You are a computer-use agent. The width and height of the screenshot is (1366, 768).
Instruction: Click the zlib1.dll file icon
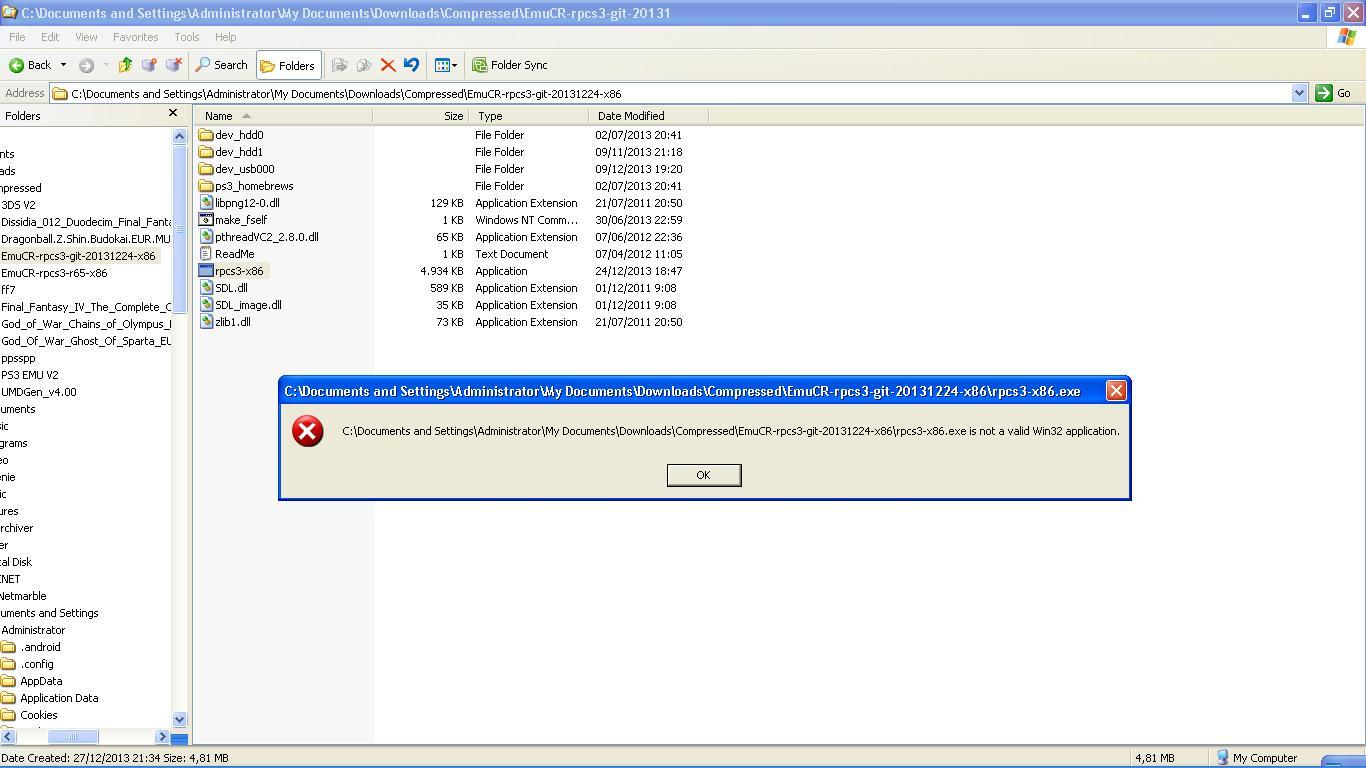[x=206, y=322]
